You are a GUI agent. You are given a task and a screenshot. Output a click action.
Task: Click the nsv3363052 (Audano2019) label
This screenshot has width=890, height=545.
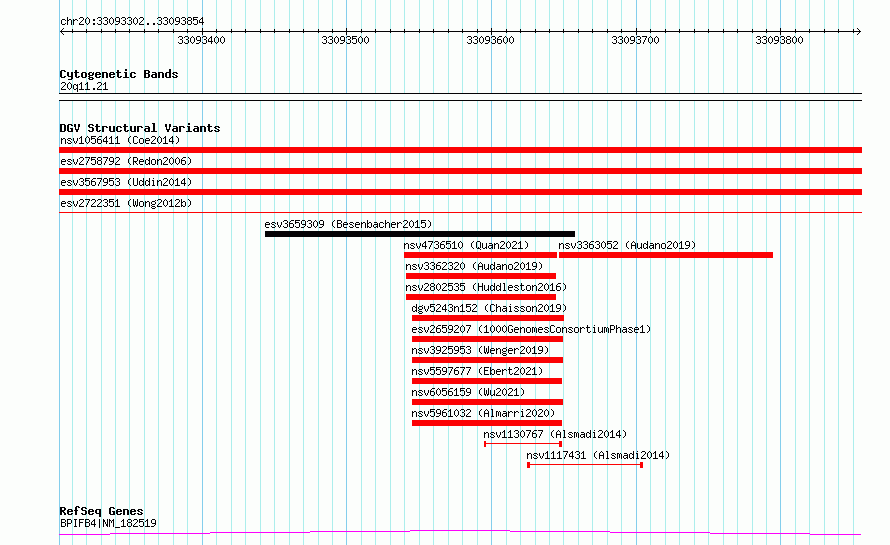(627, 245)
